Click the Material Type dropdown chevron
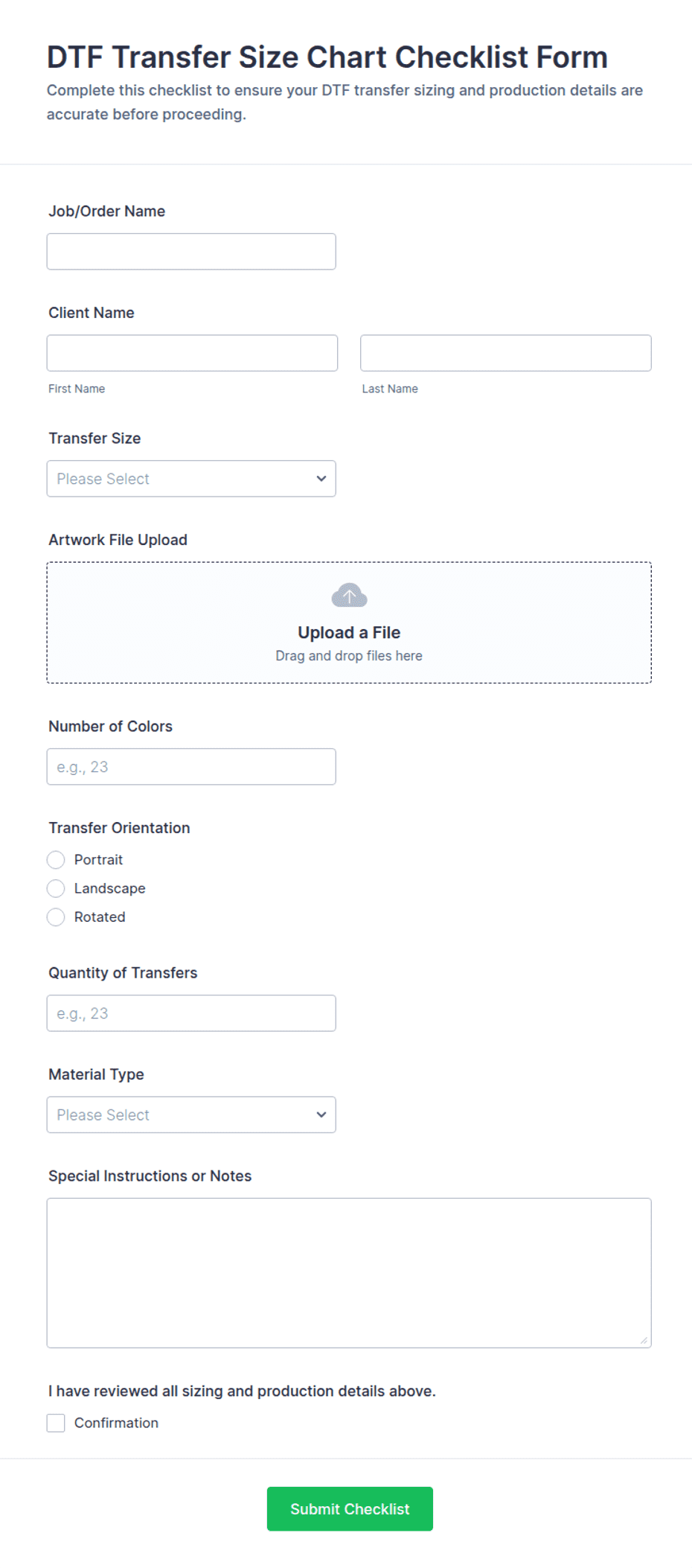This screenshot has height=1568, width=692. click(x=321, y=1115)
